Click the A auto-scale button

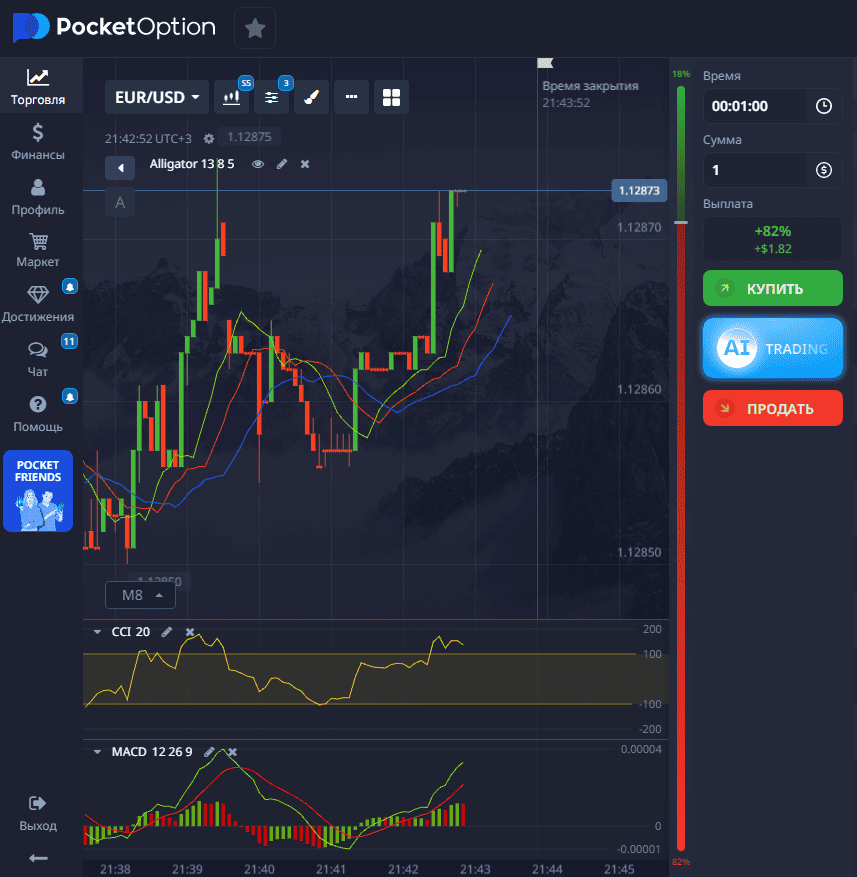(x=120, y=202)
